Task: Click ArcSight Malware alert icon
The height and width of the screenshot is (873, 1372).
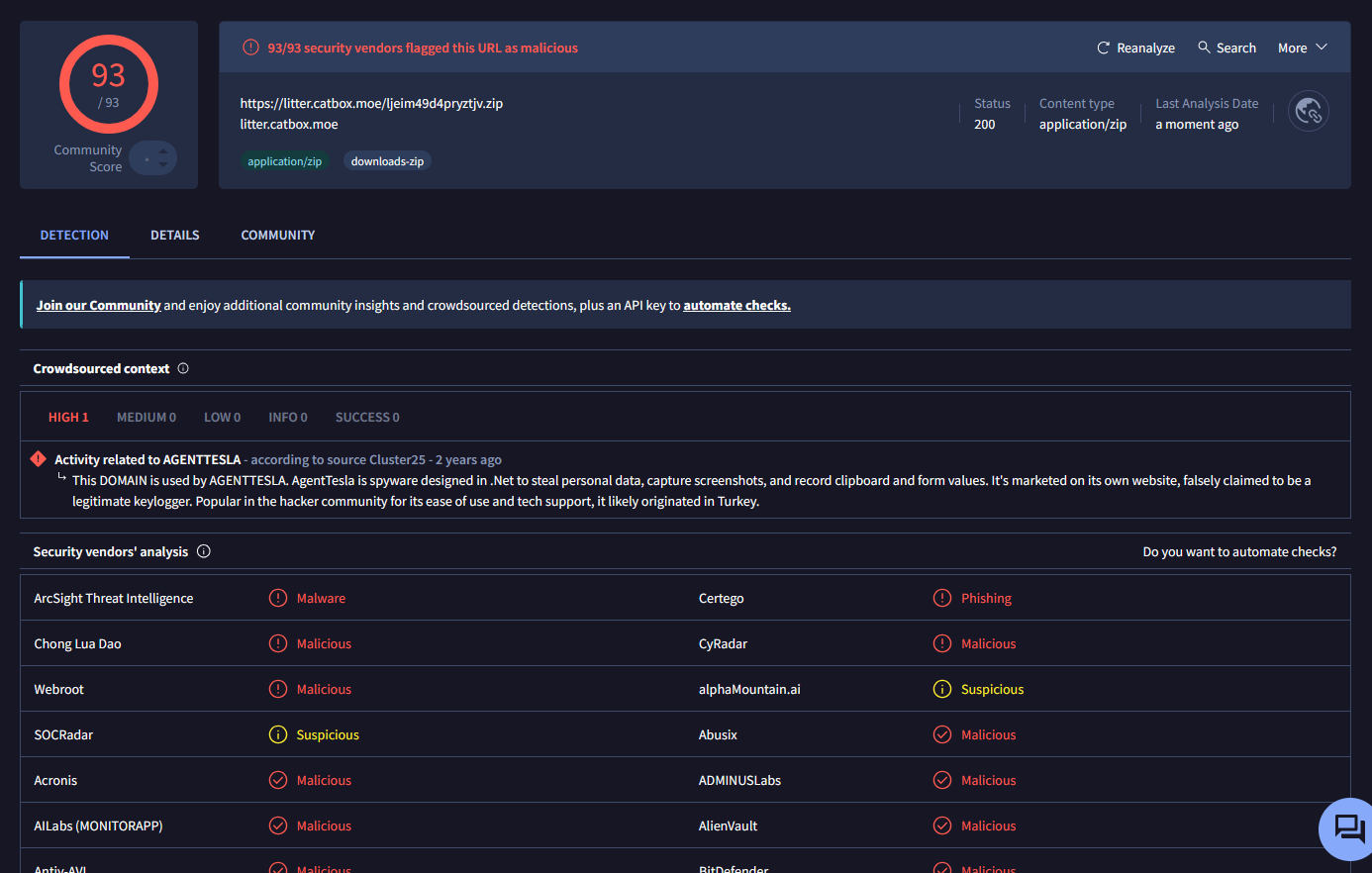Action: pyautogui.click(x=278, y=598)
